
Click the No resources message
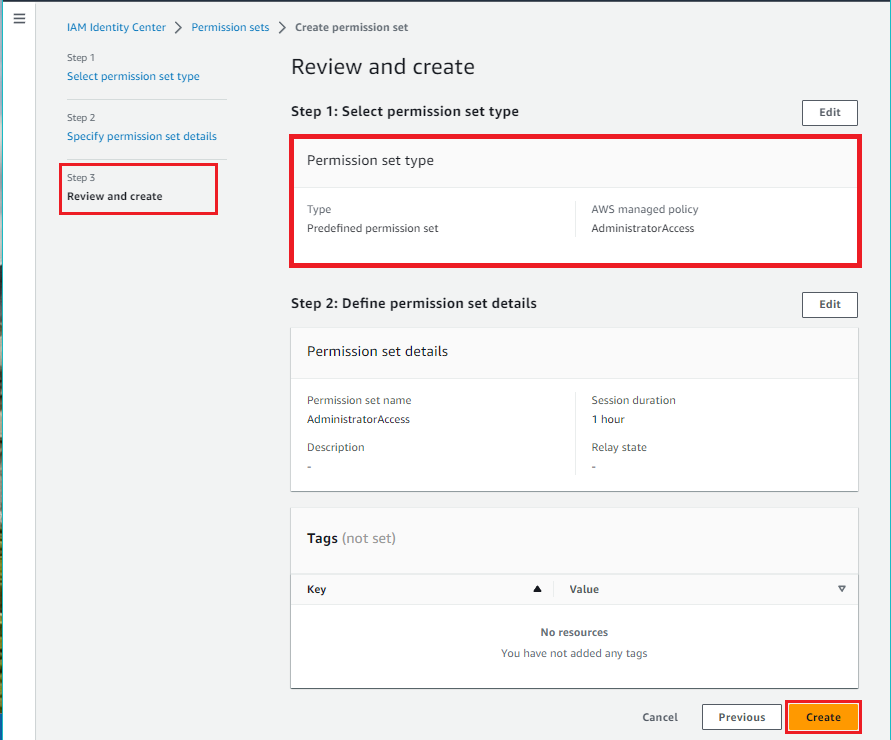tap(574, 633)
